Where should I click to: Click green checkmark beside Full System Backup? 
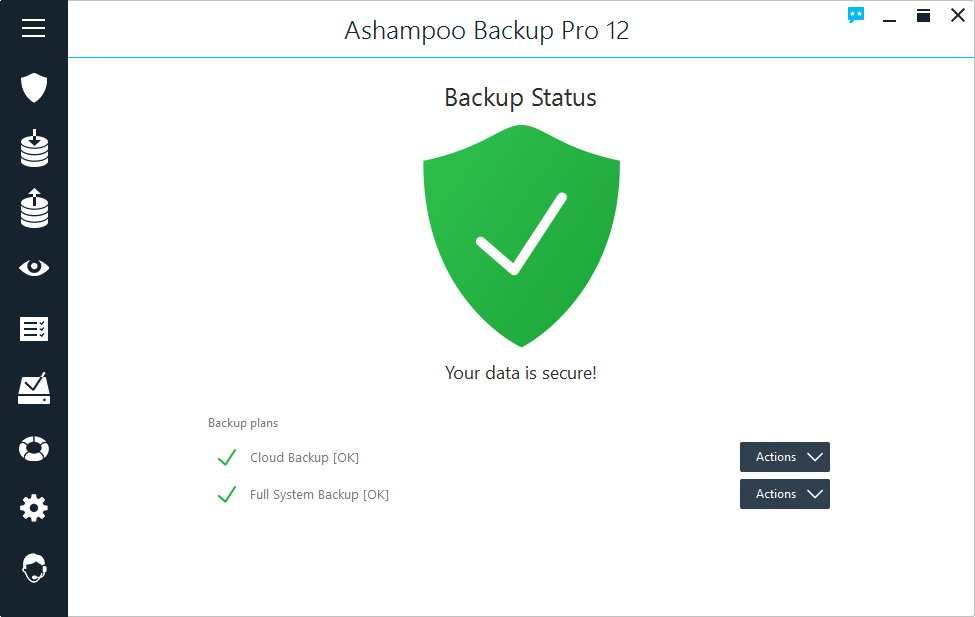pyautogui.click(x=227, y=495)
